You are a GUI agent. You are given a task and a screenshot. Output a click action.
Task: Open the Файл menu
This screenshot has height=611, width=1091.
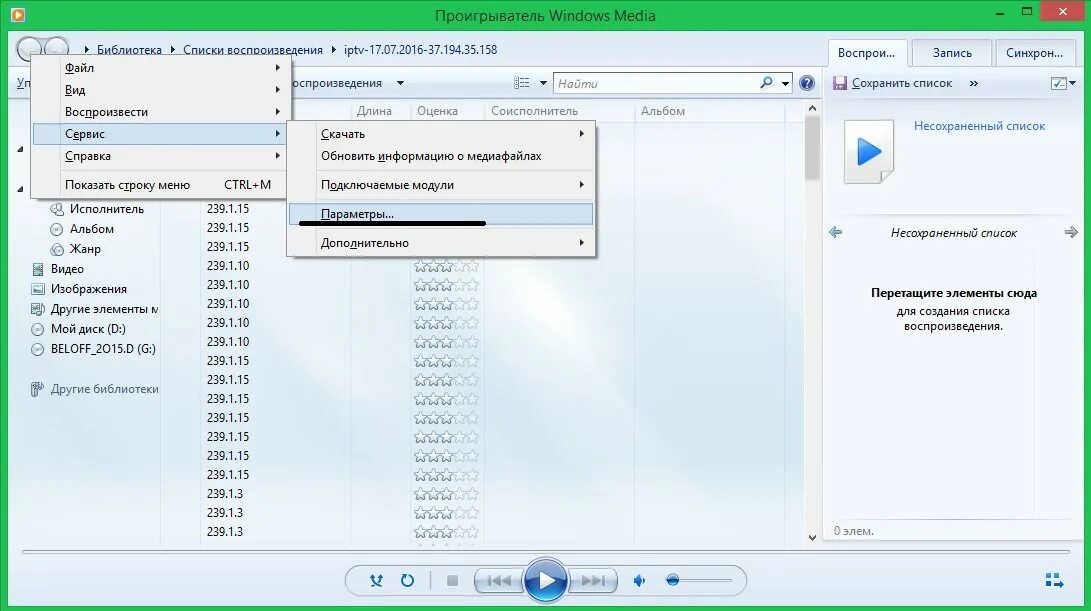(x=161, y=68)
